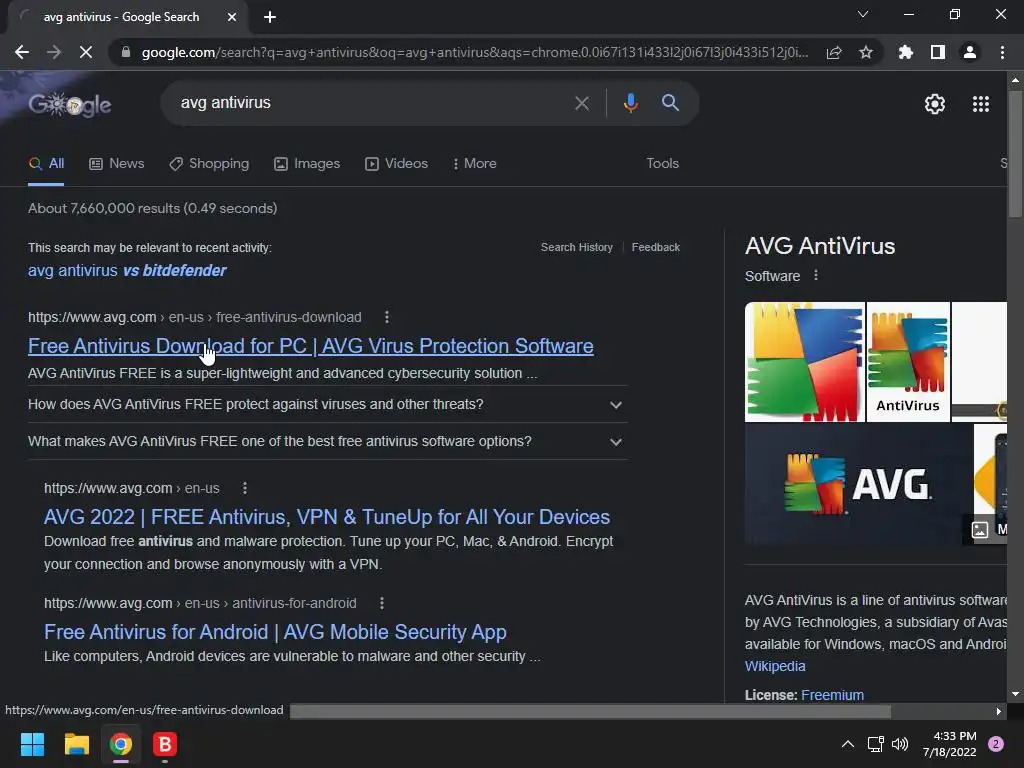This screenshot has width=1024, height=768.
Task: Open the clock showing 4:33 PM
Action: click(x=950, y=744)
